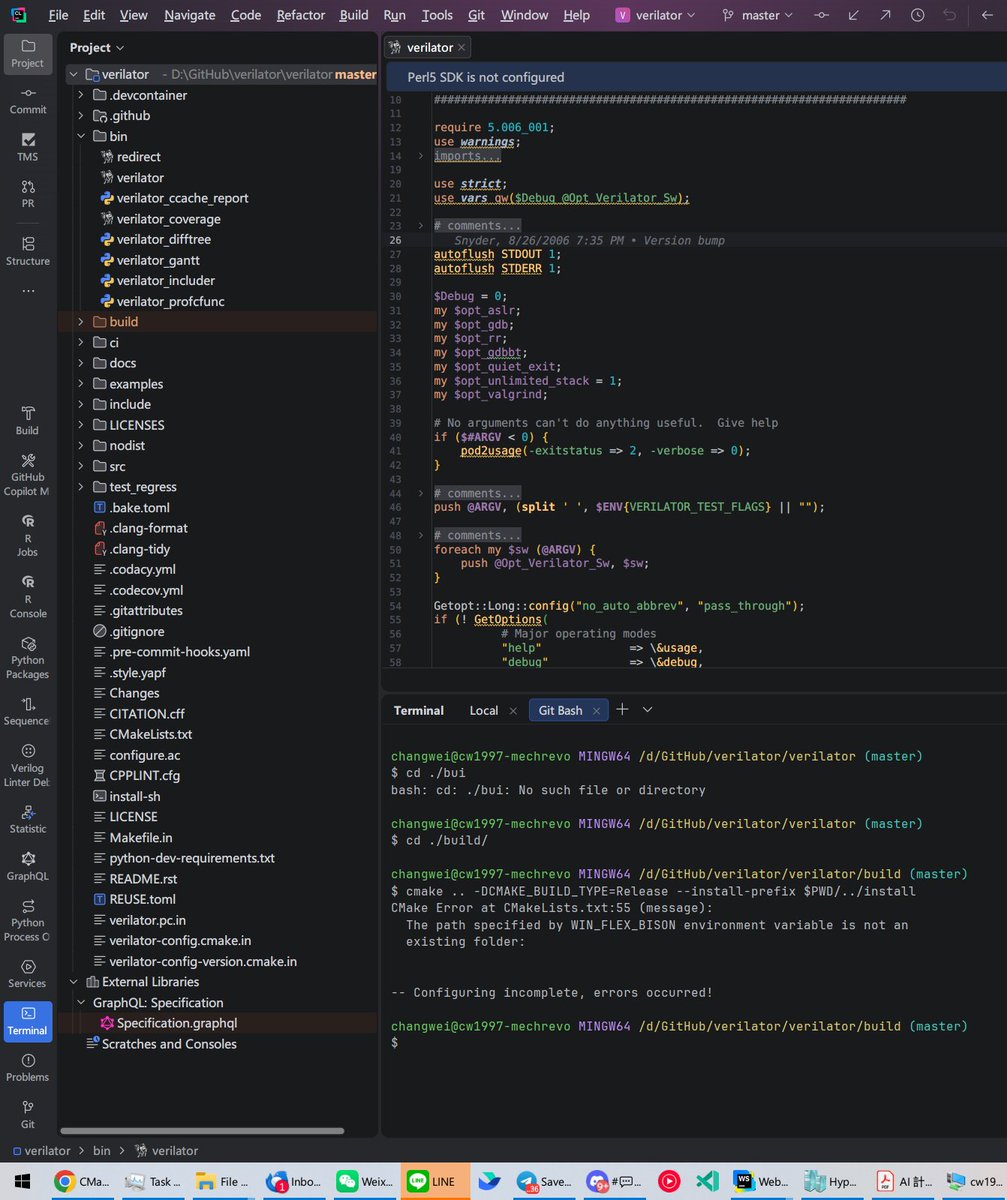Open the Sequence diagram tool window

coord(28,712)
